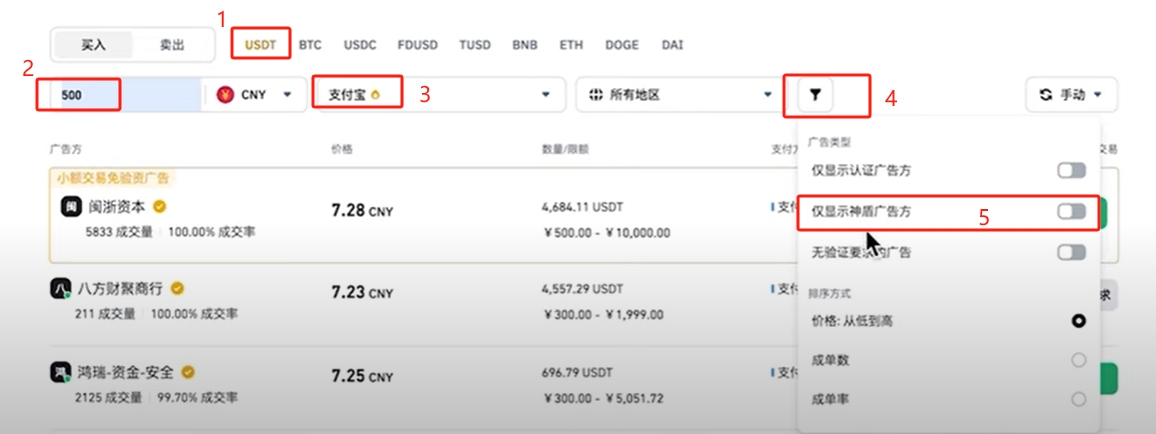This screenshot has width=1156, height=434.
Task: Expand the 支付宝 payment method dropdown
Action: click(439, 94)
